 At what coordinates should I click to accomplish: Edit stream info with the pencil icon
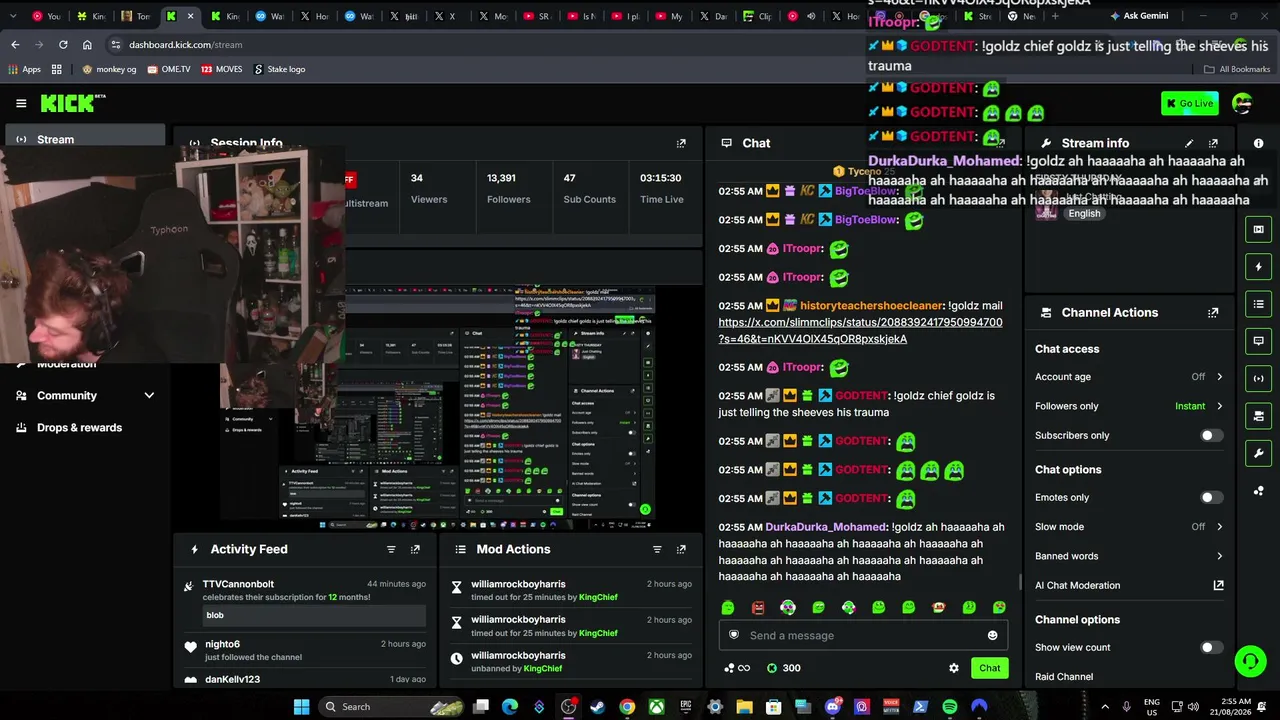coord(1189,143)
